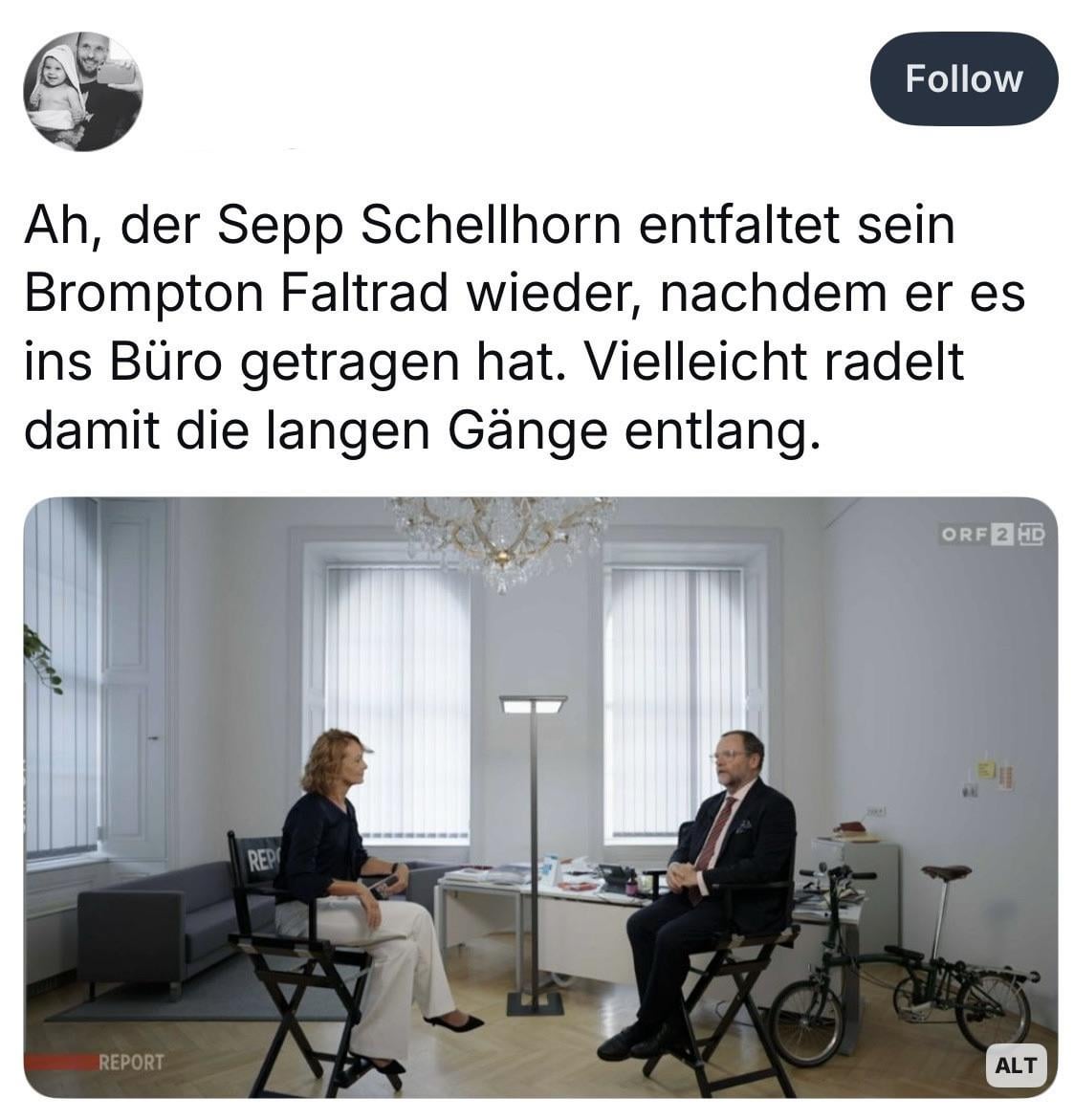Open the poster's profile avatar
Image resolution: width=1074 pixels, height=1120 pixels.
click(x=83, y=92)
